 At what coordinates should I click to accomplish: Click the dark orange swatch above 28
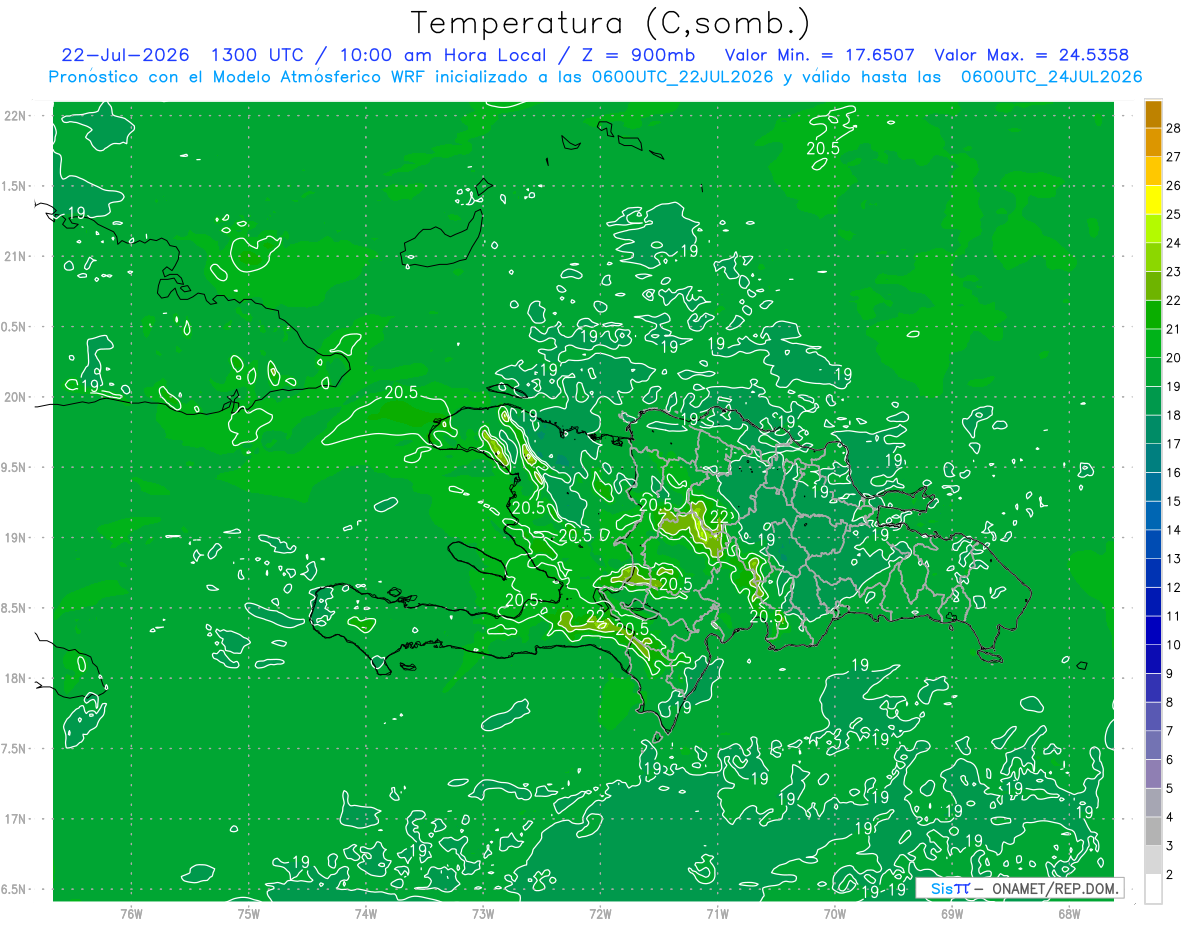tap(1153, 113)
